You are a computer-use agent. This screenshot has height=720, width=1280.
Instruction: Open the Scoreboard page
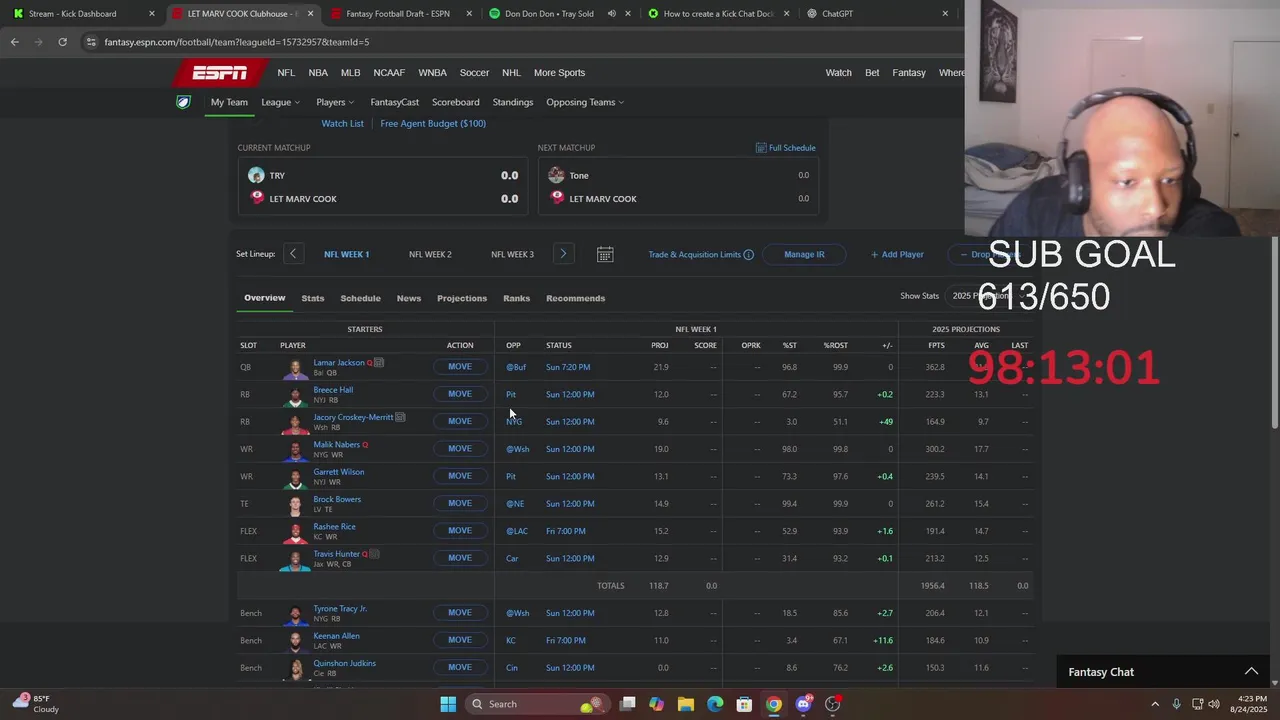coord(456,102)
